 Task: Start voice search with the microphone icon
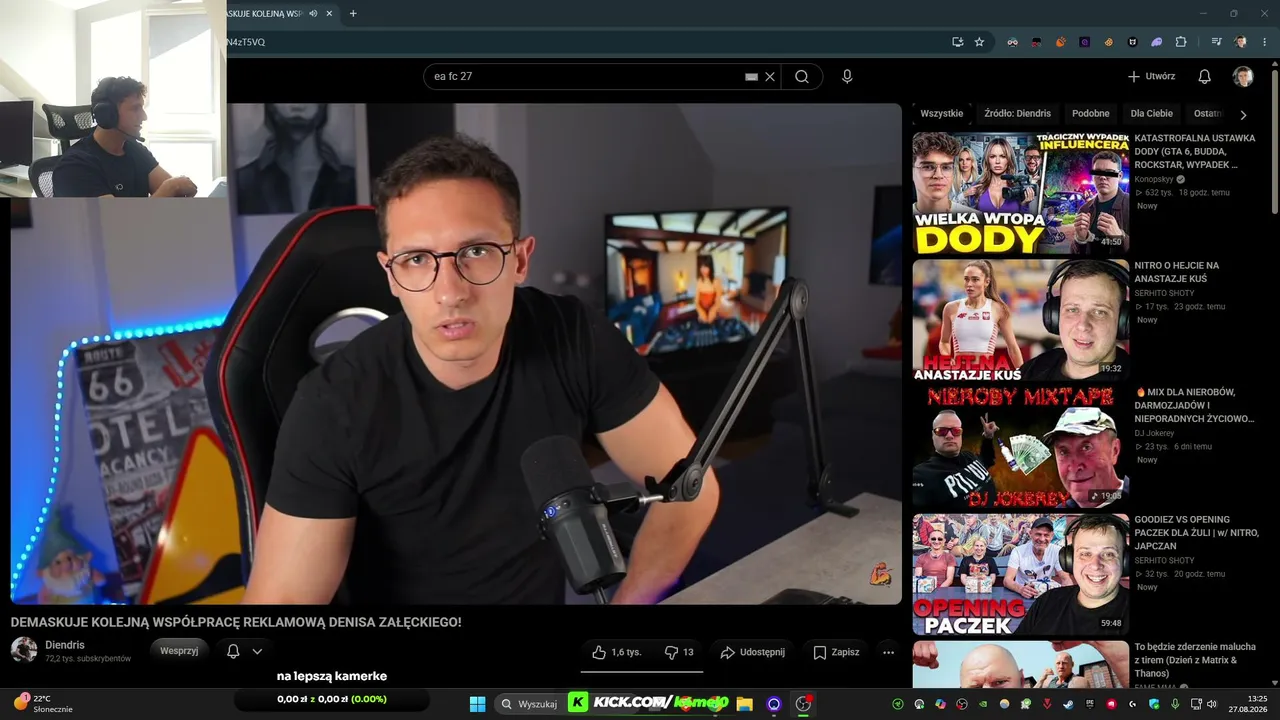[847, 77]
